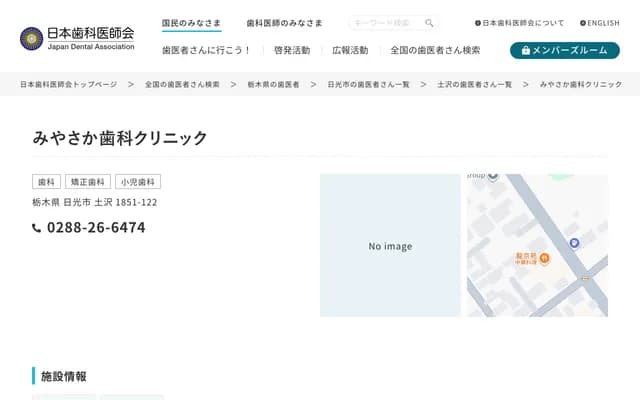This screenshot has height=400, width=640.
Task: Click the lock icon on メンバーズルーム
Action: [526, 50]
